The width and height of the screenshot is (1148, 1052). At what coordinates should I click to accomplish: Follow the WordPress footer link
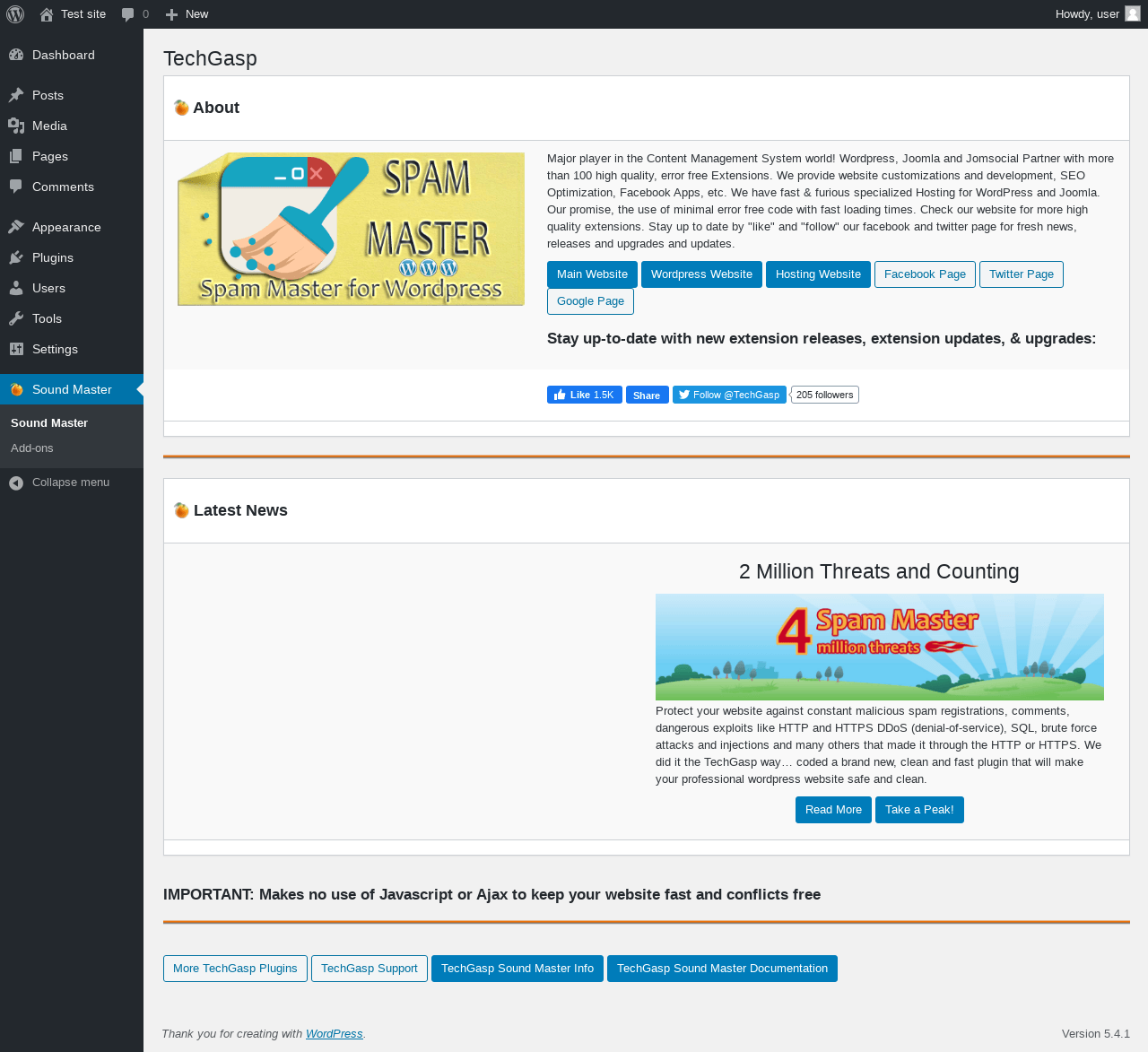pyautogui.click(x=335, y=1034)
